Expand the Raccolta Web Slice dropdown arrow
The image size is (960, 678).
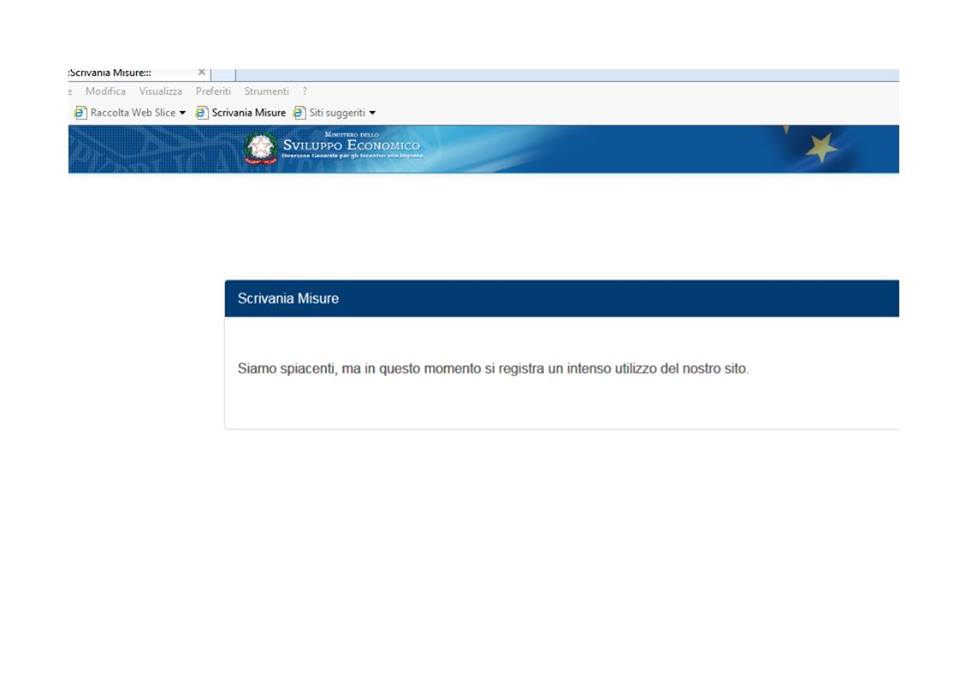pos(182,113)
